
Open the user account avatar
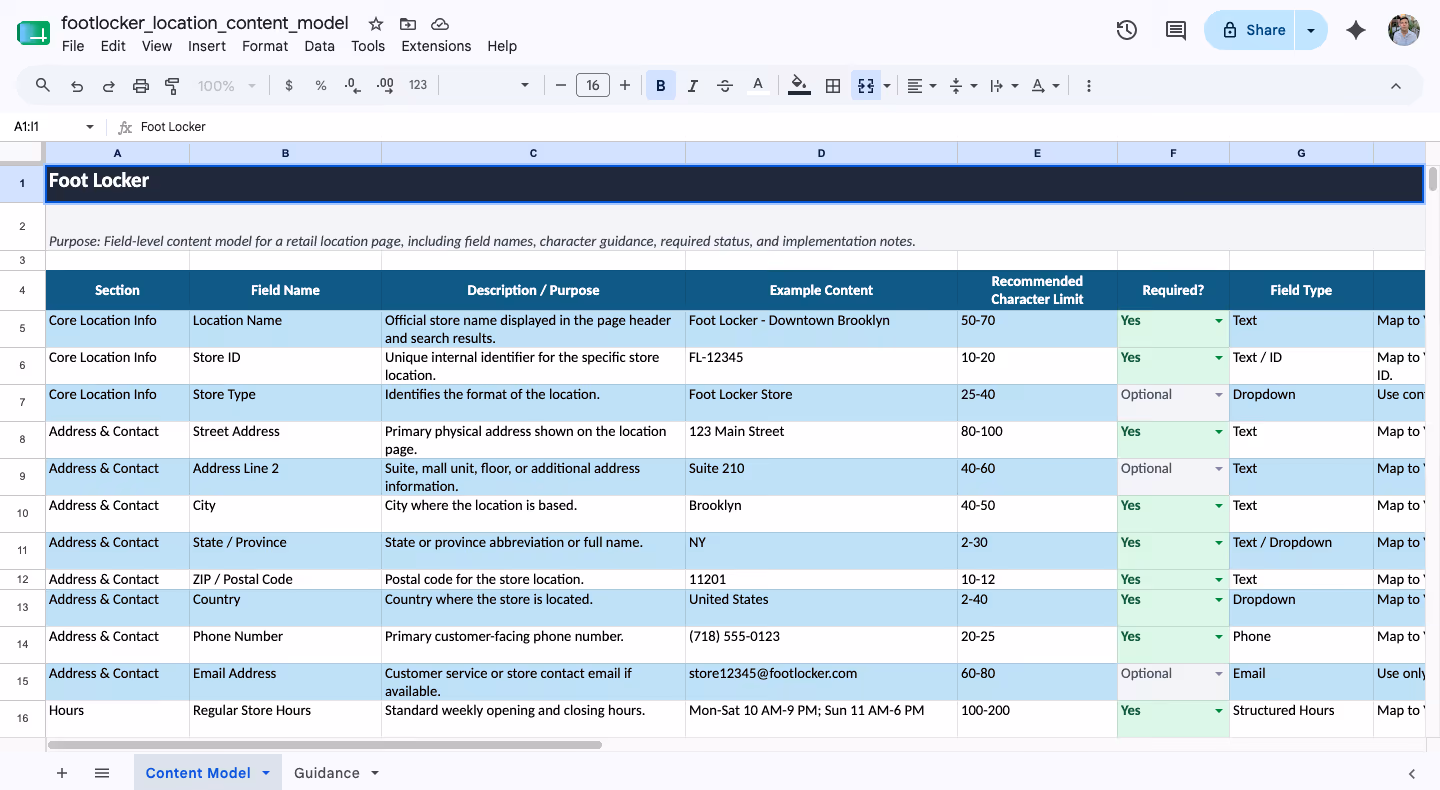[x=1404, y=30]
